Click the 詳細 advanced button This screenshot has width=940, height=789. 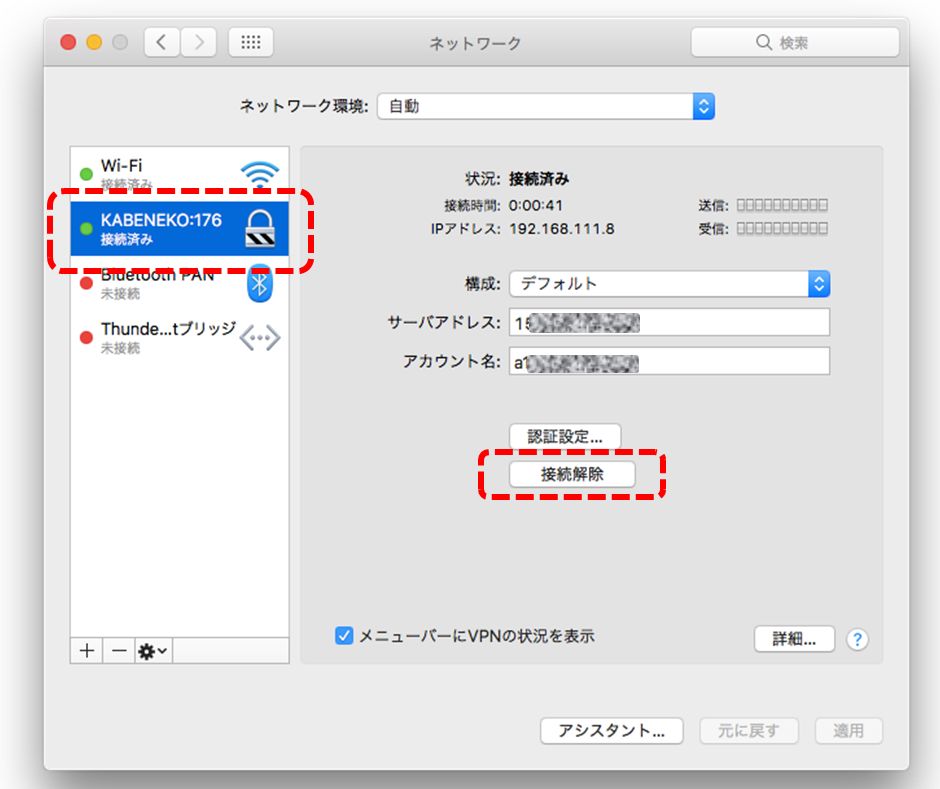click(x=794, y=639)
